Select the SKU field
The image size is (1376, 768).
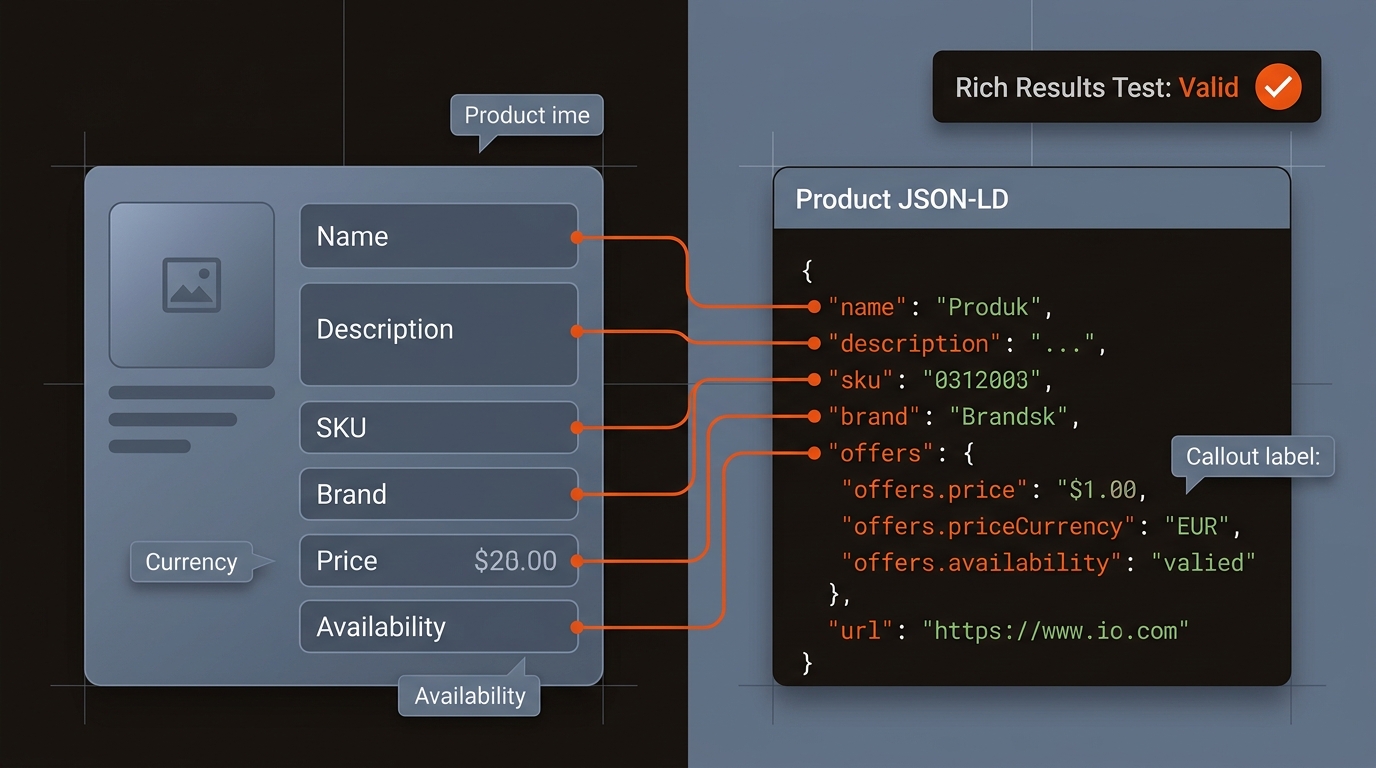click(439, 427)
